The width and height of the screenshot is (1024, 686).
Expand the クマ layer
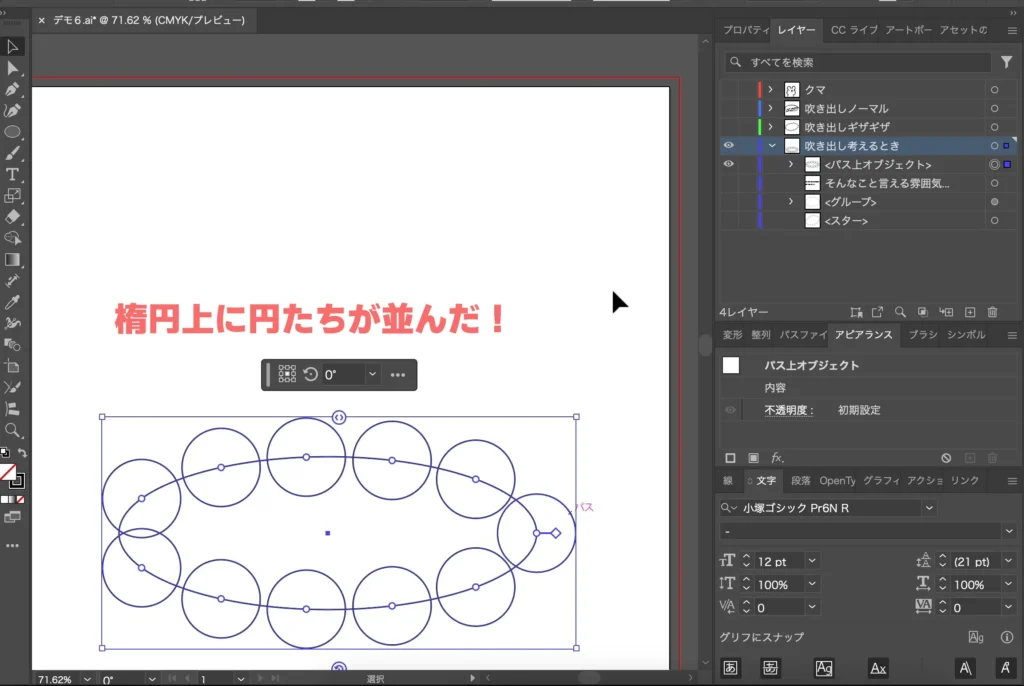pos(772,89)
